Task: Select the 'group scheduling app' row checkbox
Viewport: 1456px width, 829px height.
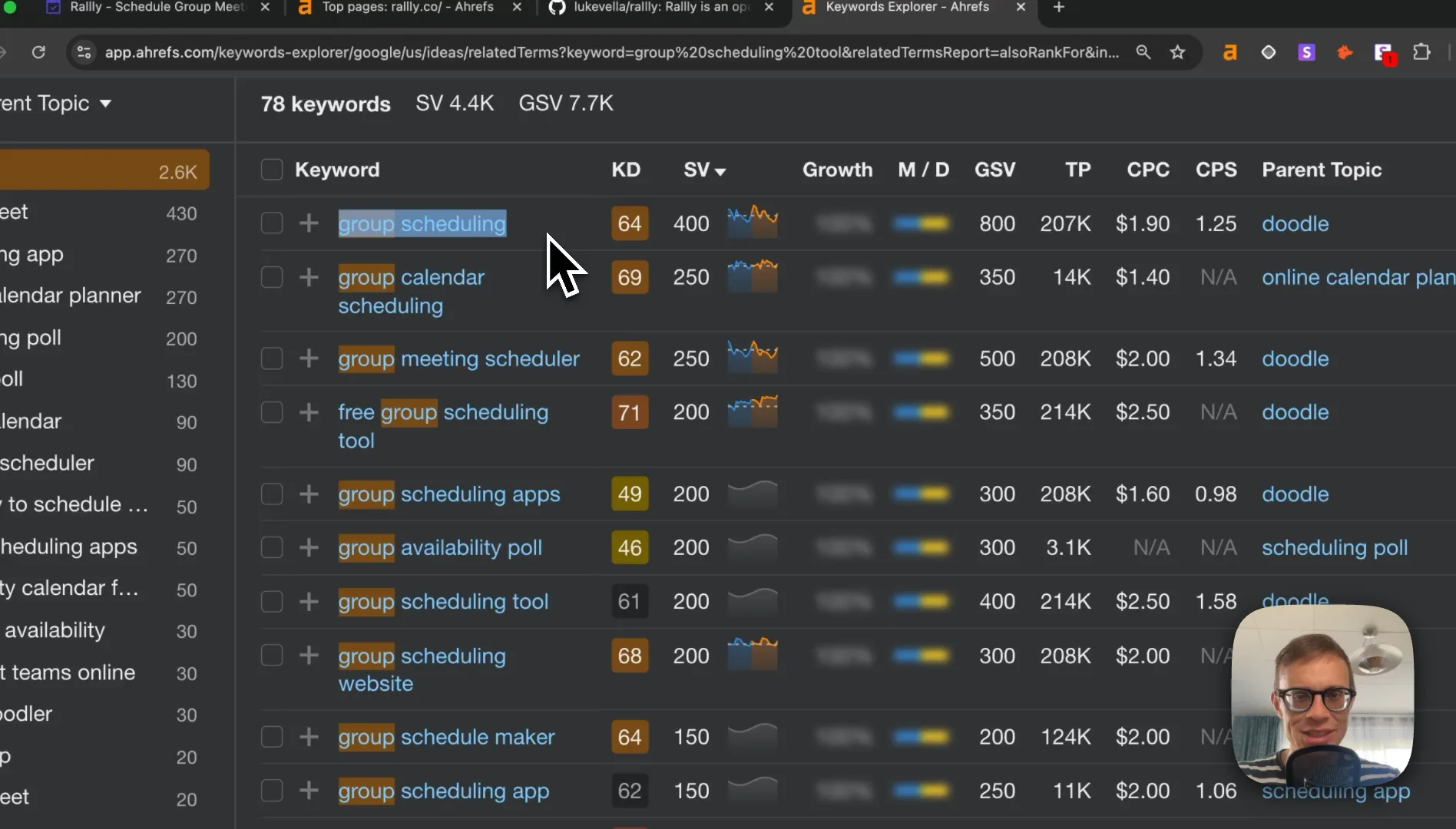Action: pyautogui.click(x=272, y=791)
